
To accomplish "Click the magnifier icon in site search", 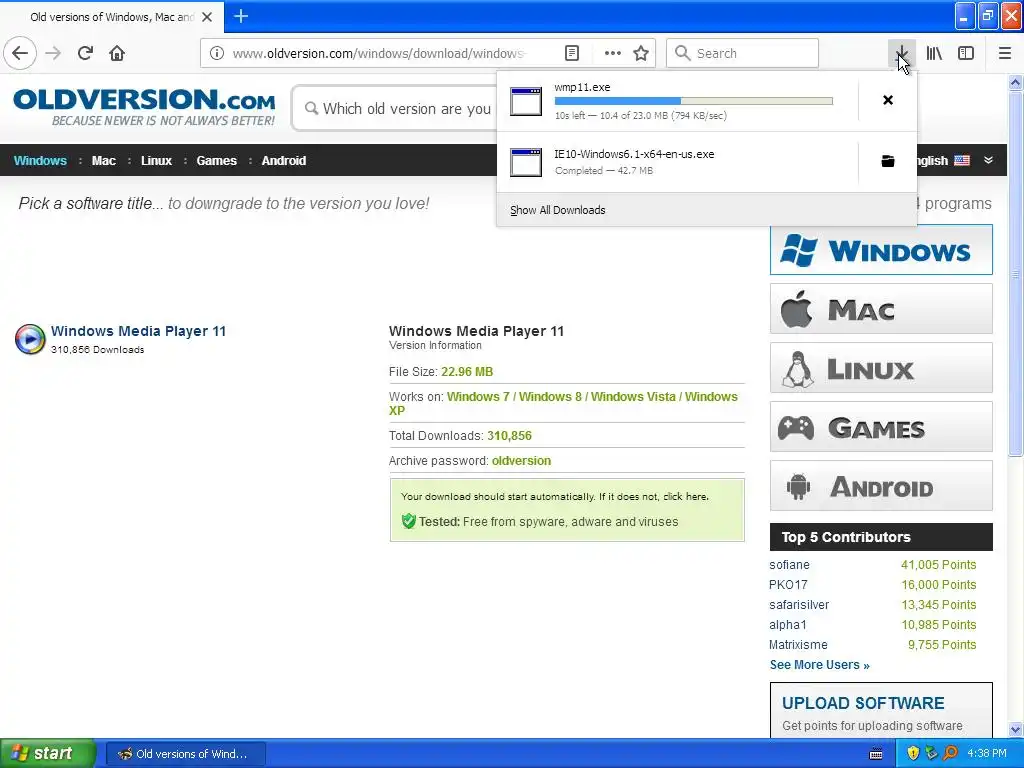I will 312,108.
